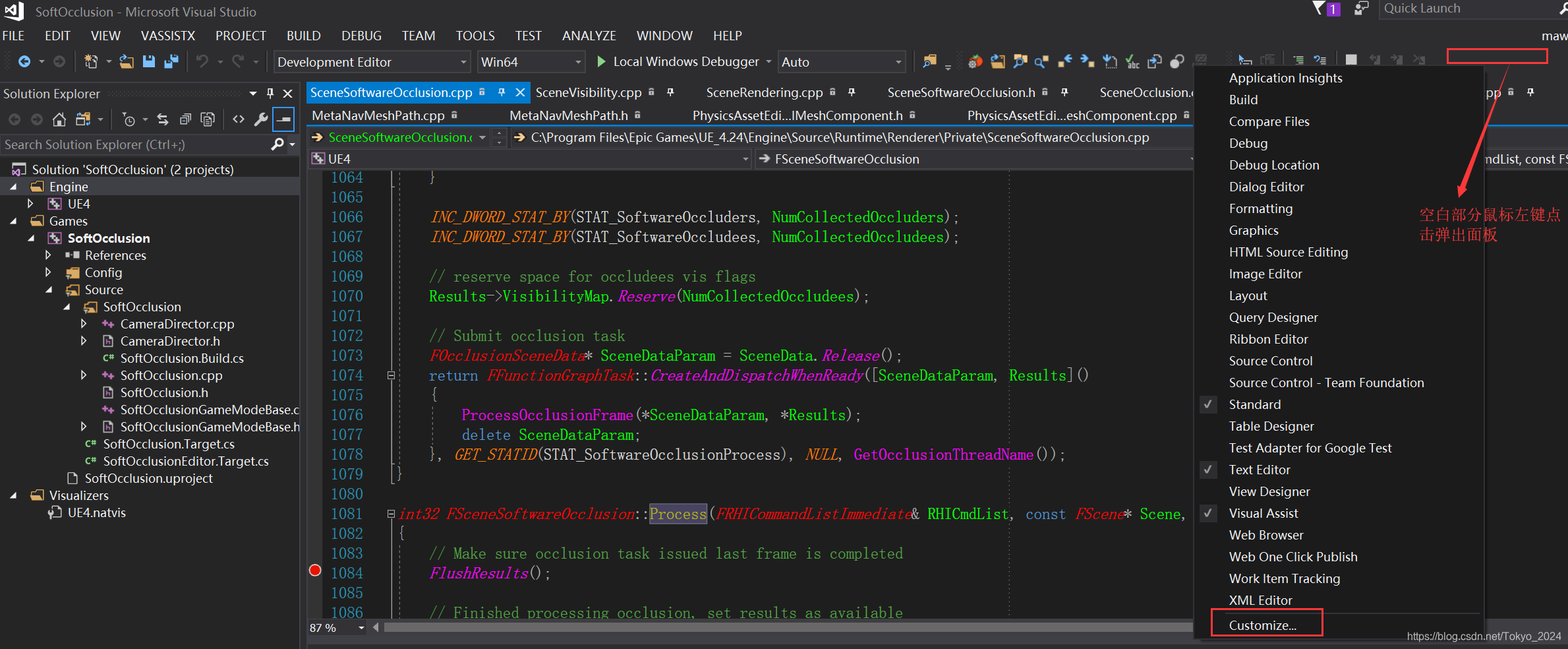The image size is (1568, 649).
Task: Toggle pin on SceneRendering.cpp tab
Action: [852, 92]
